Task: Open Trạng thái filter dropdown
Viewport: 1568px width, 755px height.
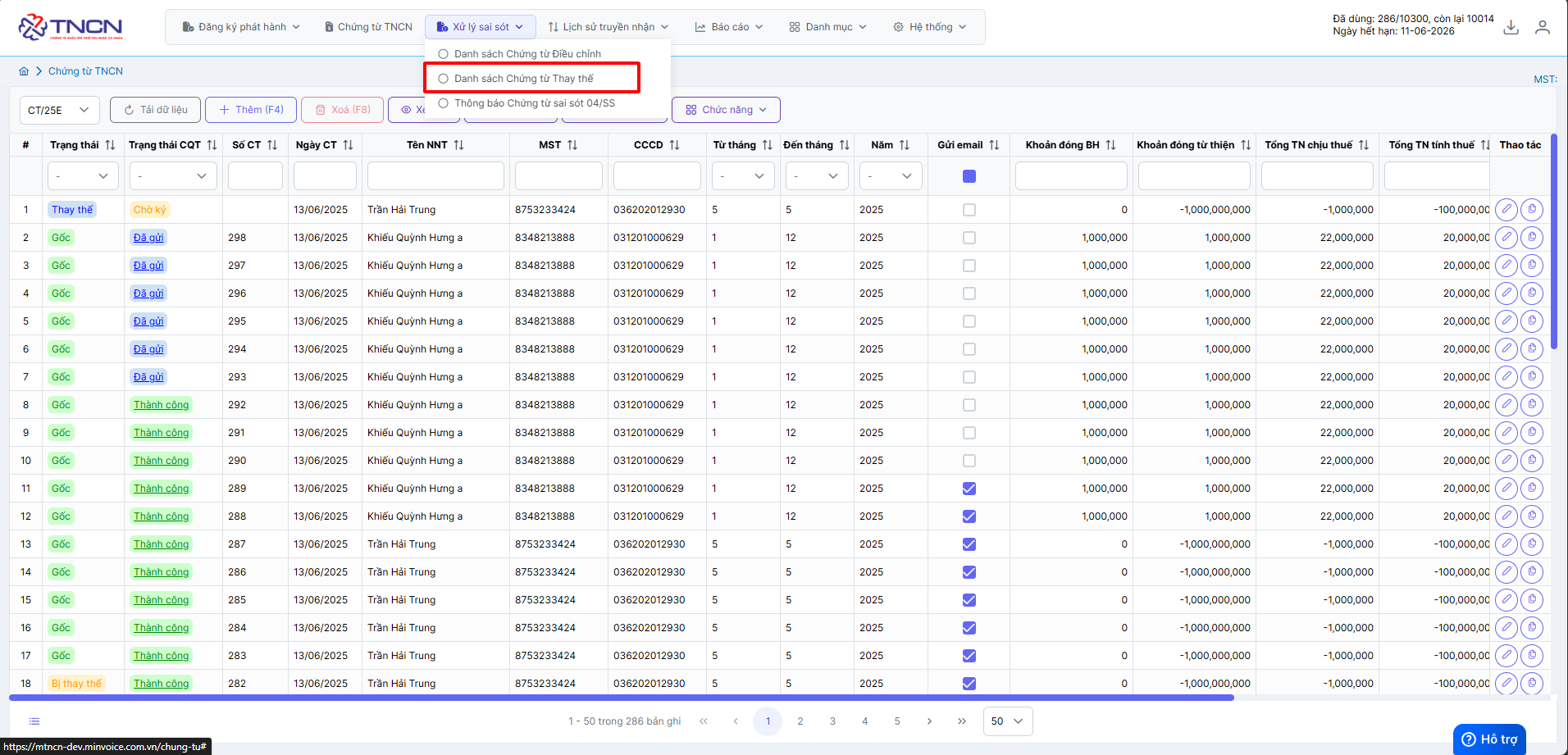Action: tap(83, 176)
